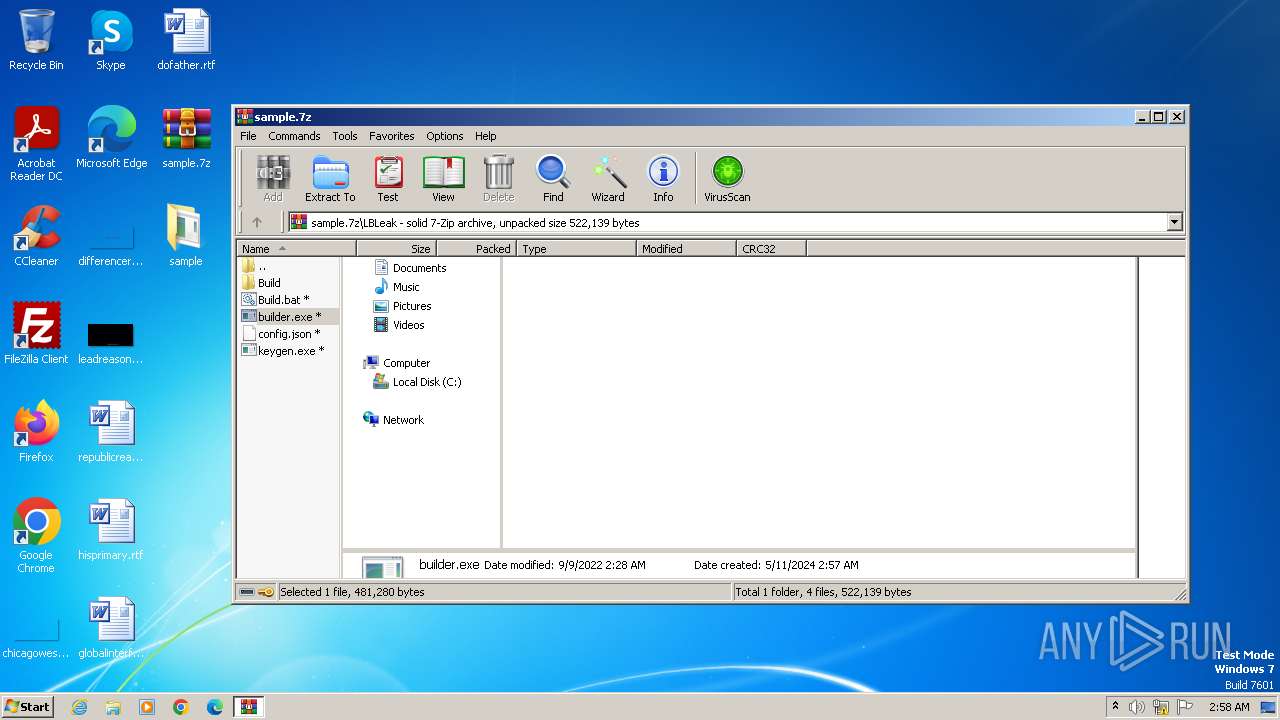This screenshot has width=1280, height=720.
Task: Show hidden system tray icons
Action: coord(1116,707)
